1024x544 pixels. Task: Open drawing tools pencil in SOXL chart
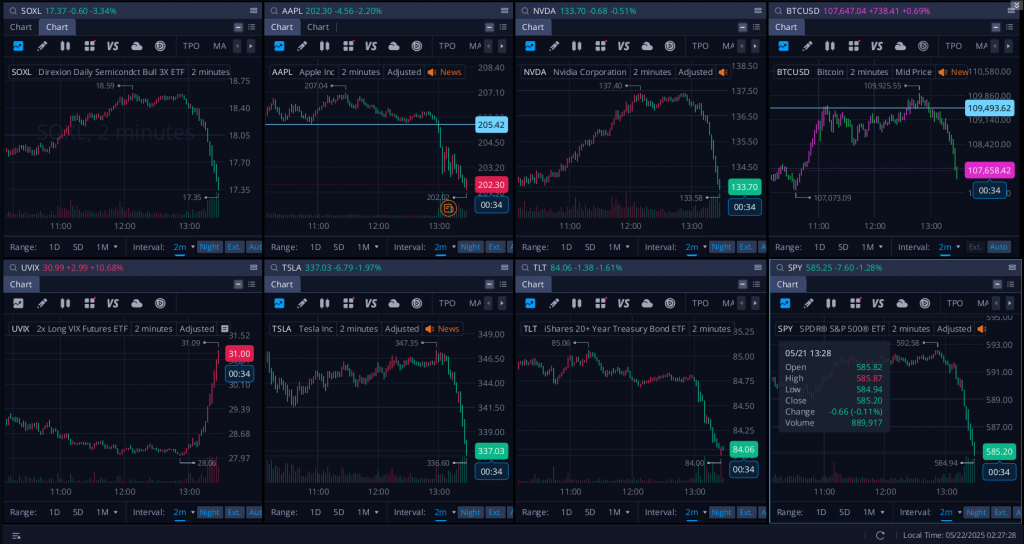(42, 46)
